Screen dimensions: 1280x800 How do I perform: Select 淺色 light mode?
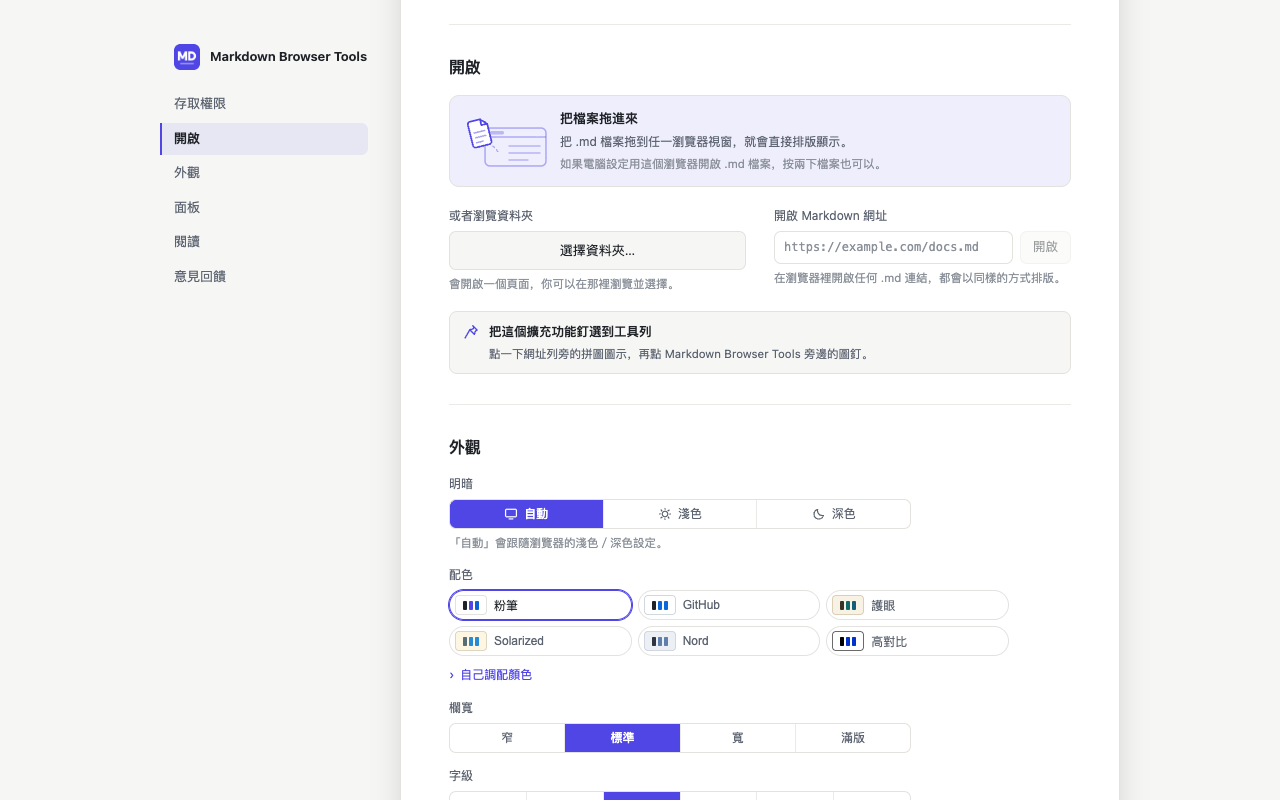pyautogui.click(x=680, y=514)
